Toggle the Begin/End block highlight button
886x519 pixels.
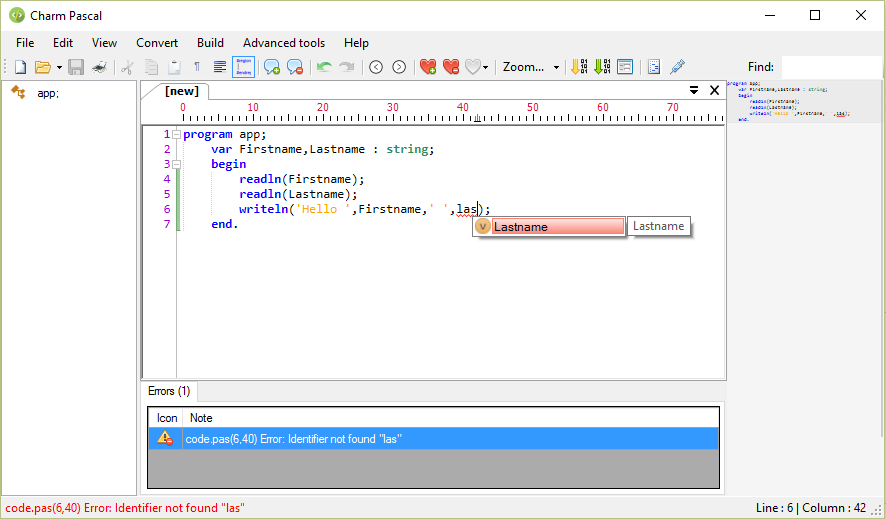(243, 67)
